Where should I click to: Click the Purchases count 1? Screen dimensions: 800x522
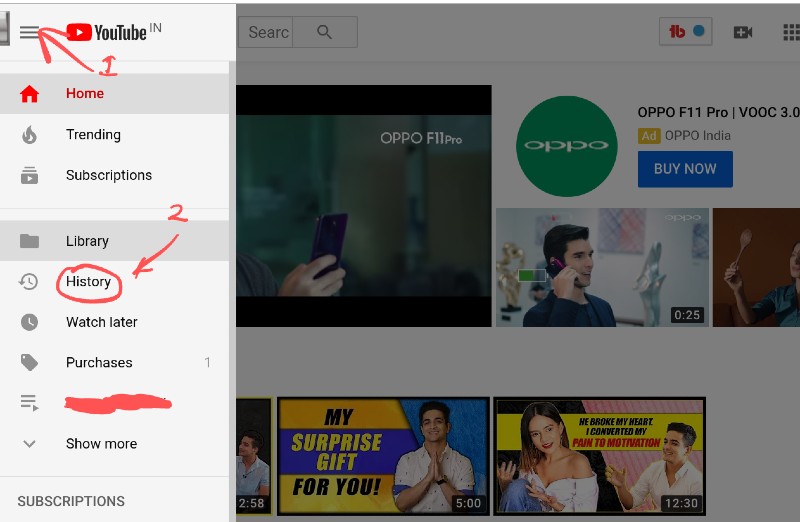coord(207,362)
